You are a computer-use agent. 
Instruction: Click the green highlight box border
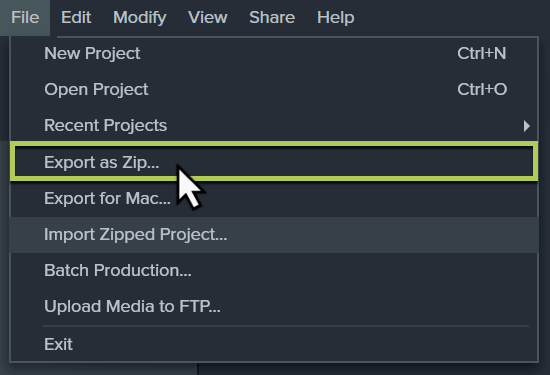274,144
